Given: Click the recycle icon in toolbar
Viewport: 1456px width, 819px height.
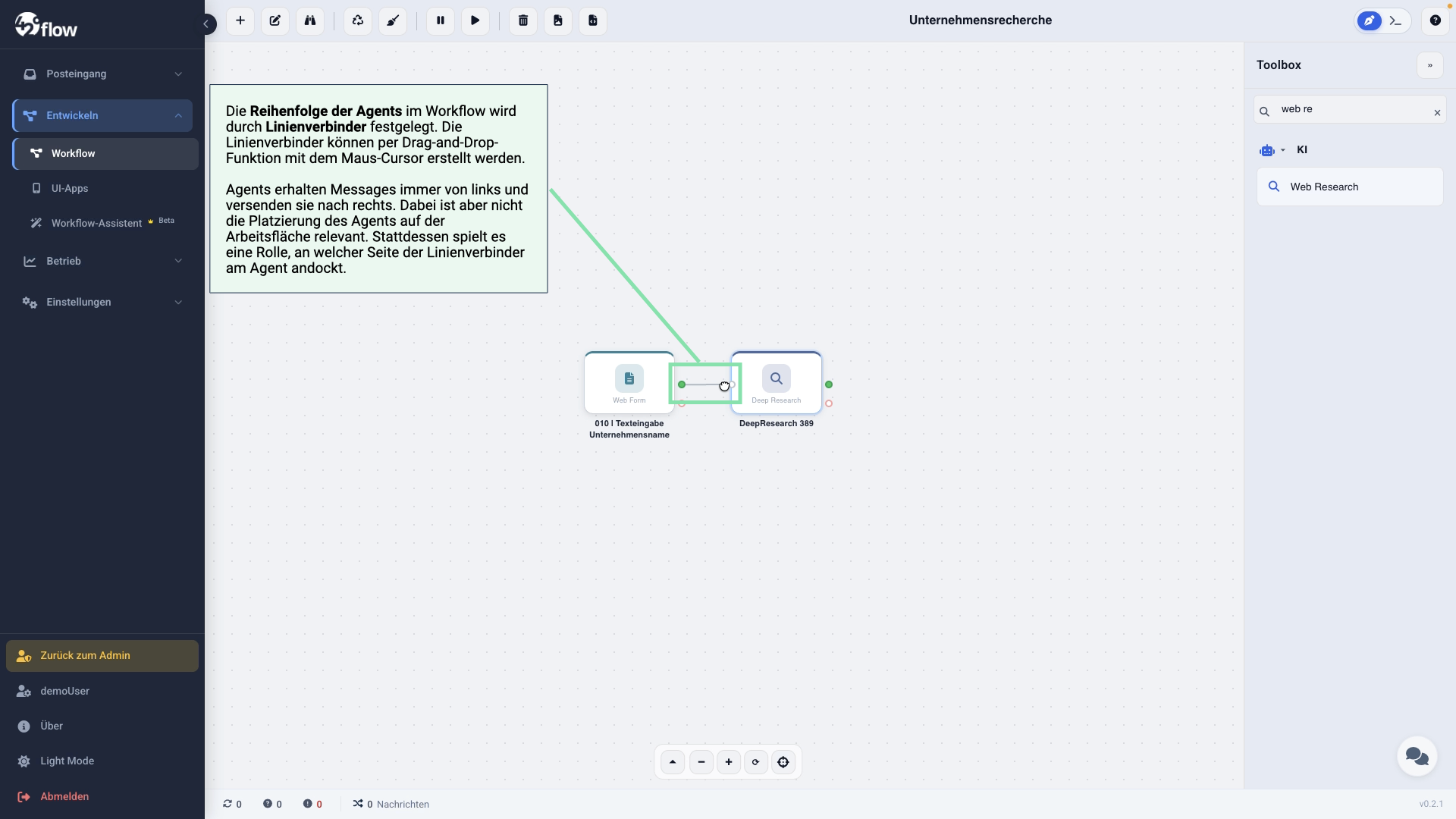Looking at the screenshot, I should 358,20.
